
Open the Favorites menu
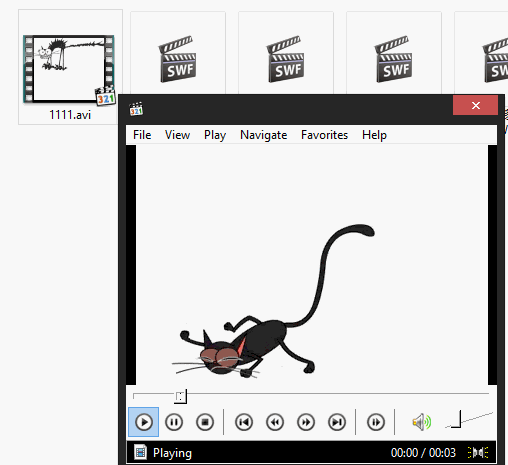coord(324,135)
